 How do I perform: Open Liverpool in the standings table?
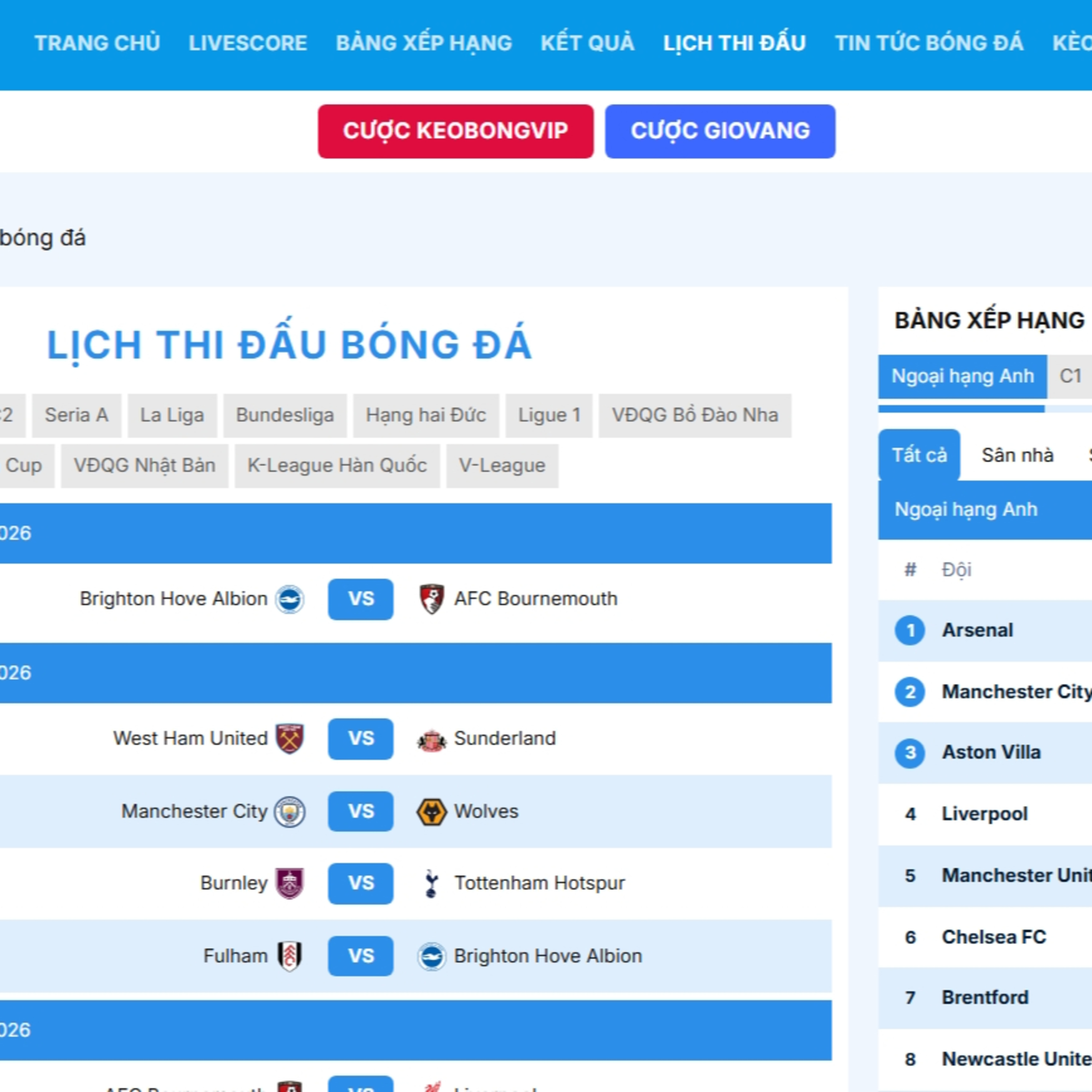(x=984, y=815)
